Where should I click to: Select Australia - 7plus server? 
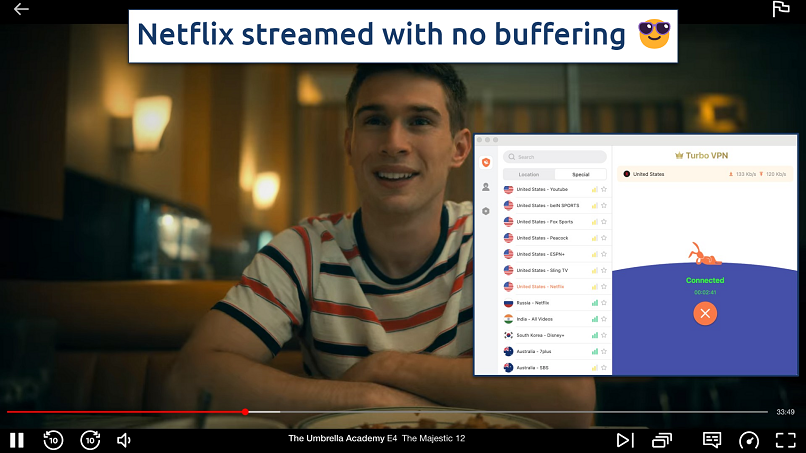point(555,352)
